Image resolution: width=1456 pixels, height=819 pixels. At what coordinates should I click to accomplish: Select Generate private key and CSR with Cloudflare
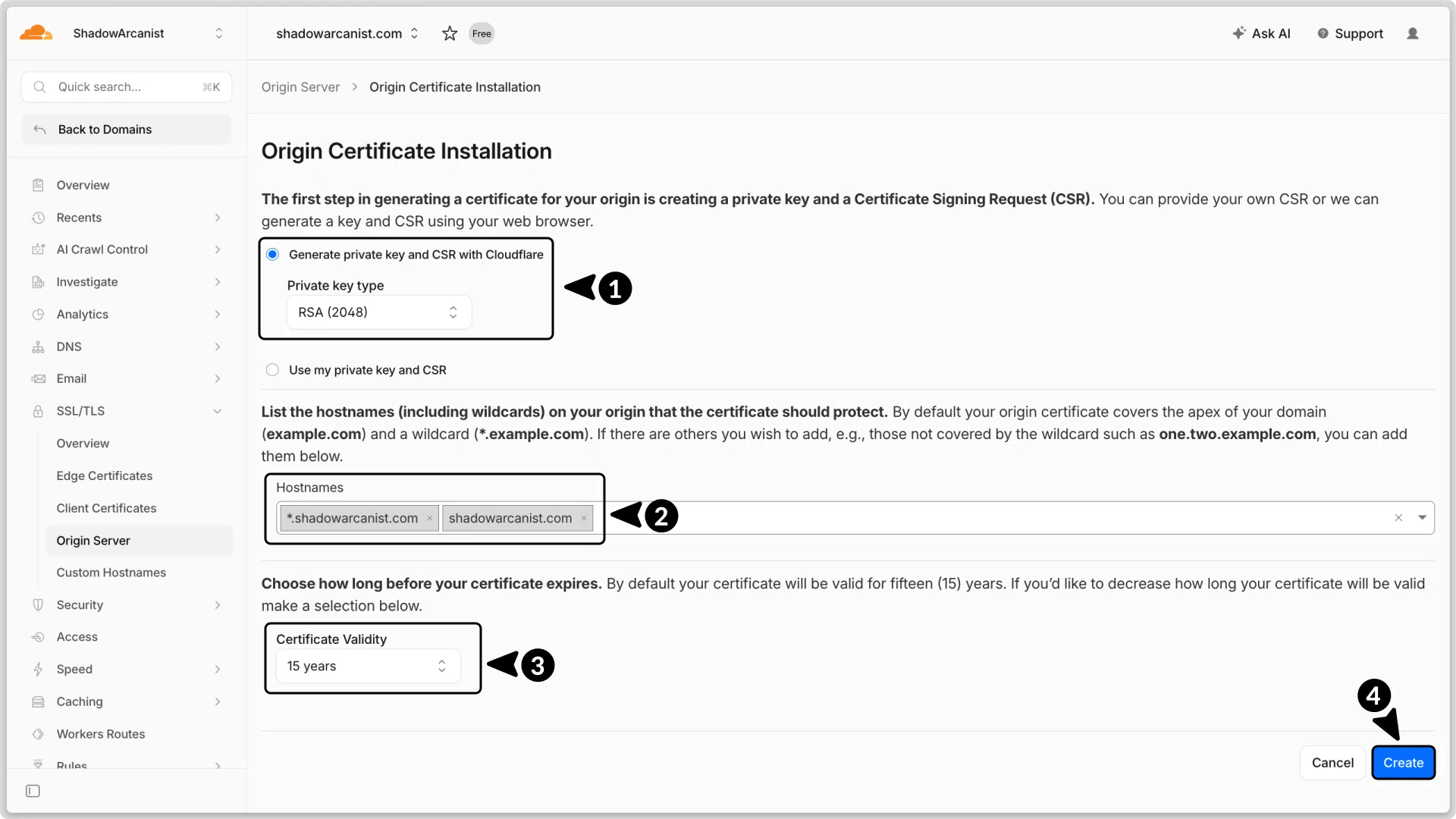(x=272, y=254)
